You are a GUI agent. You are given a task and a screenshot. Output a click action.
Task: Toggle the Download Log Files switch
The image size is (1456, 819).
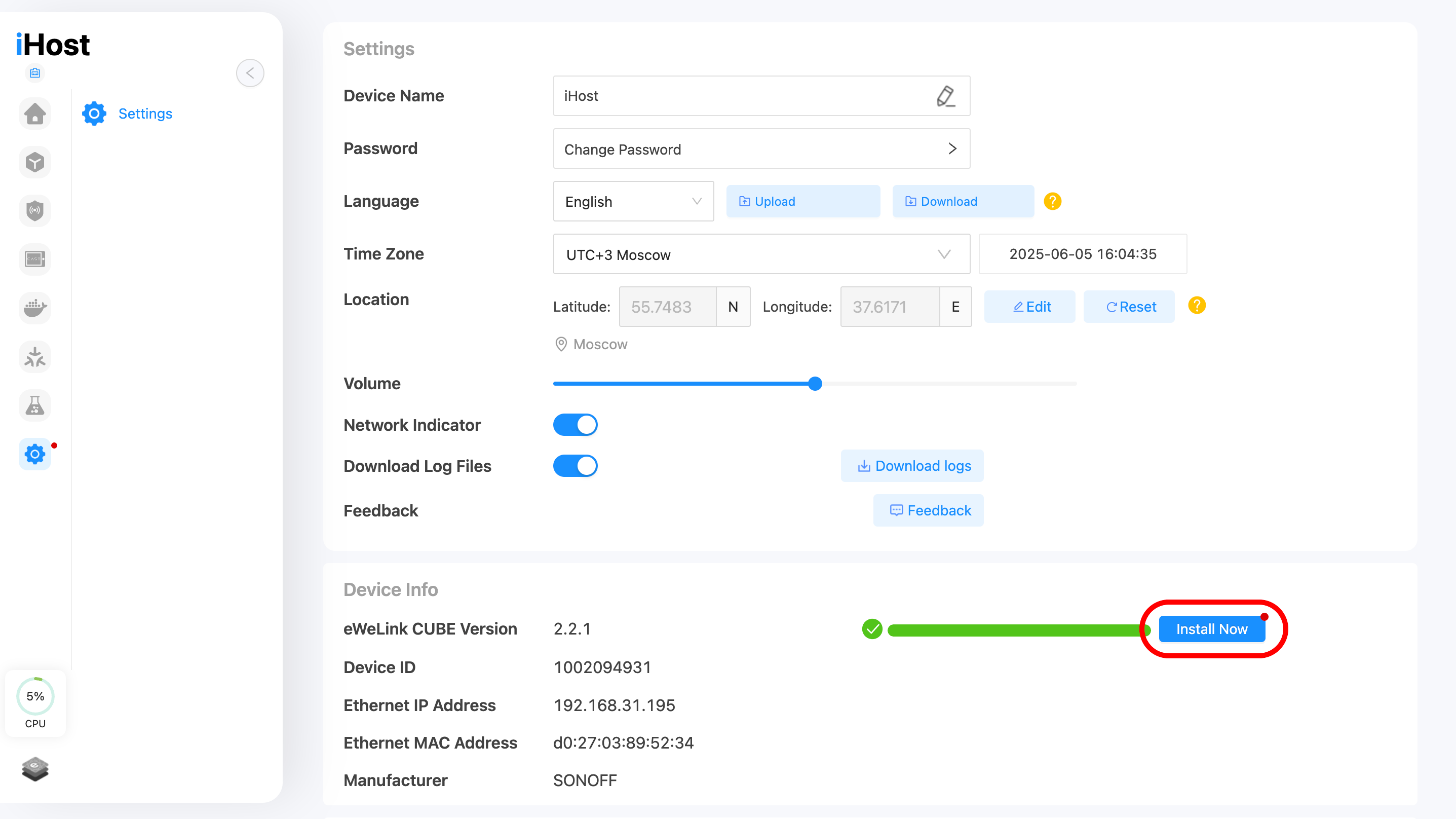click(x=575, y=467)
